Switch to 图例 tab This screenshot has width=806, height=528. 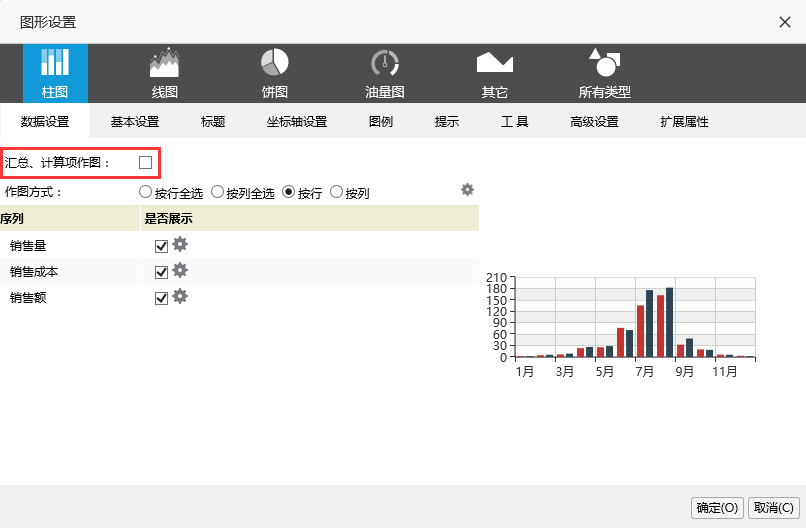[x=381, y=121]
